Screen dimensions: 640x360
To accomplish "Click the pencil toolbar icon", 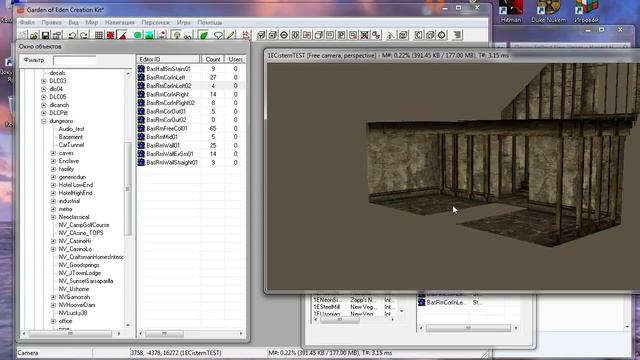I will pos(231,35).
